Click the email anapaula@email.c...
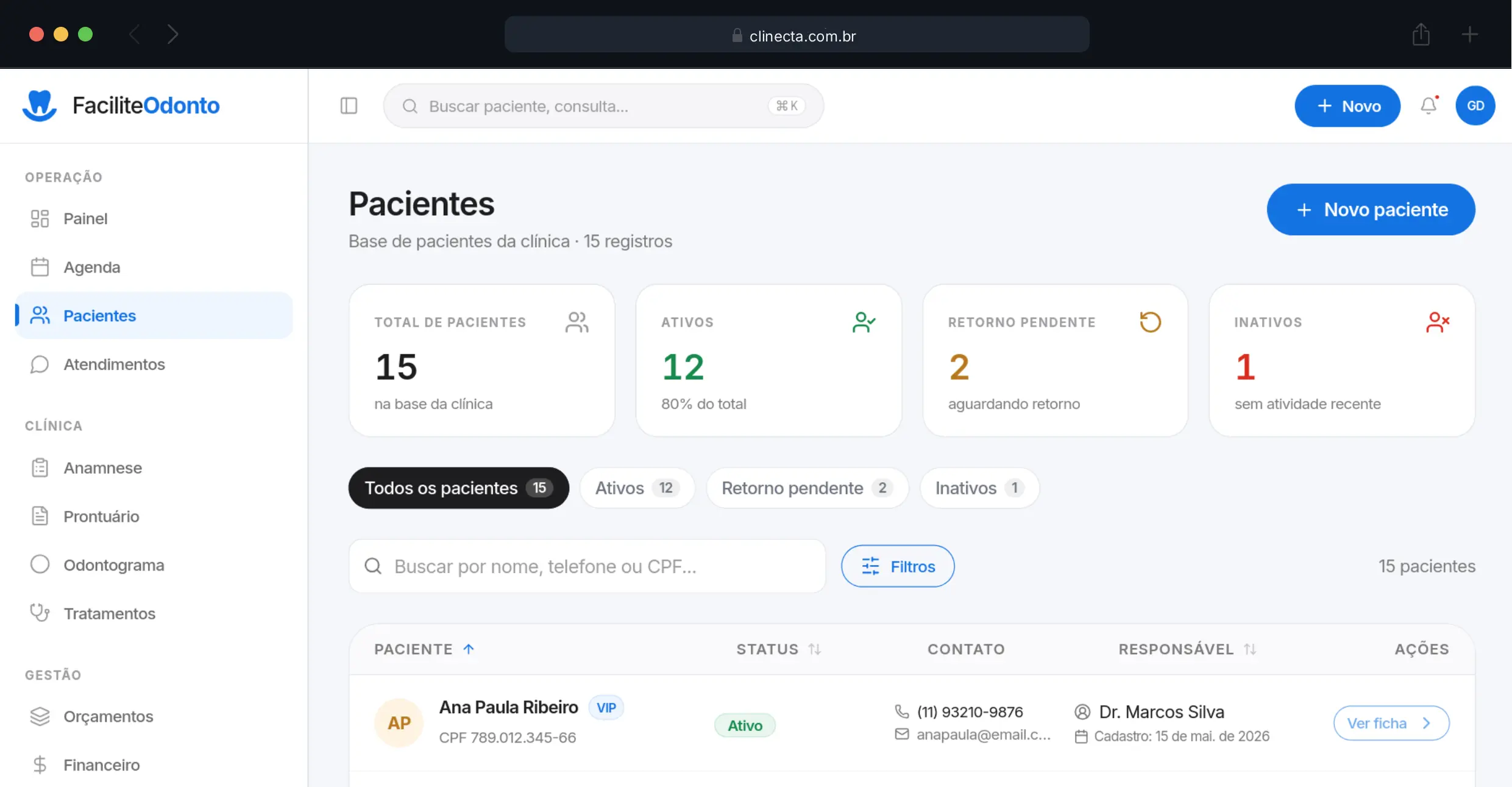1512x787 pixels. 984,735
